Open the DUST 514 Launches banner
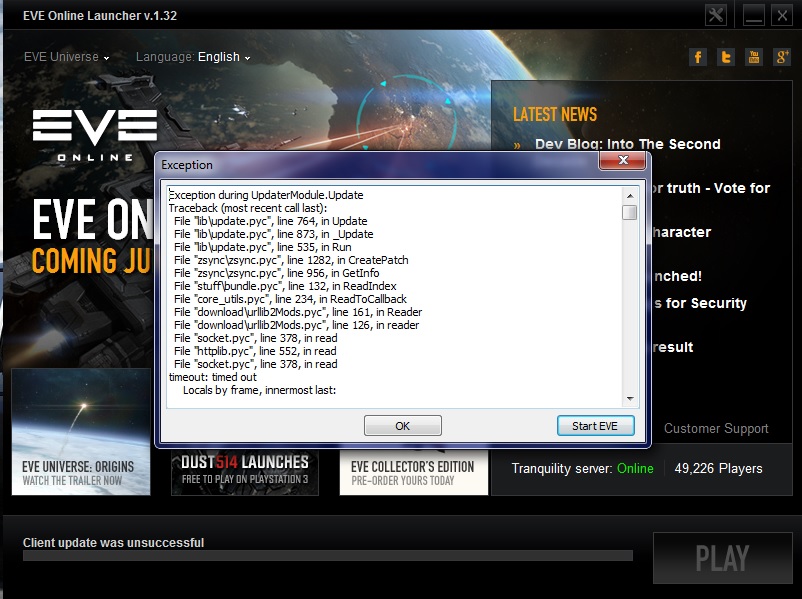The width and height of the screenshot is (802, 599). point(245,472)
